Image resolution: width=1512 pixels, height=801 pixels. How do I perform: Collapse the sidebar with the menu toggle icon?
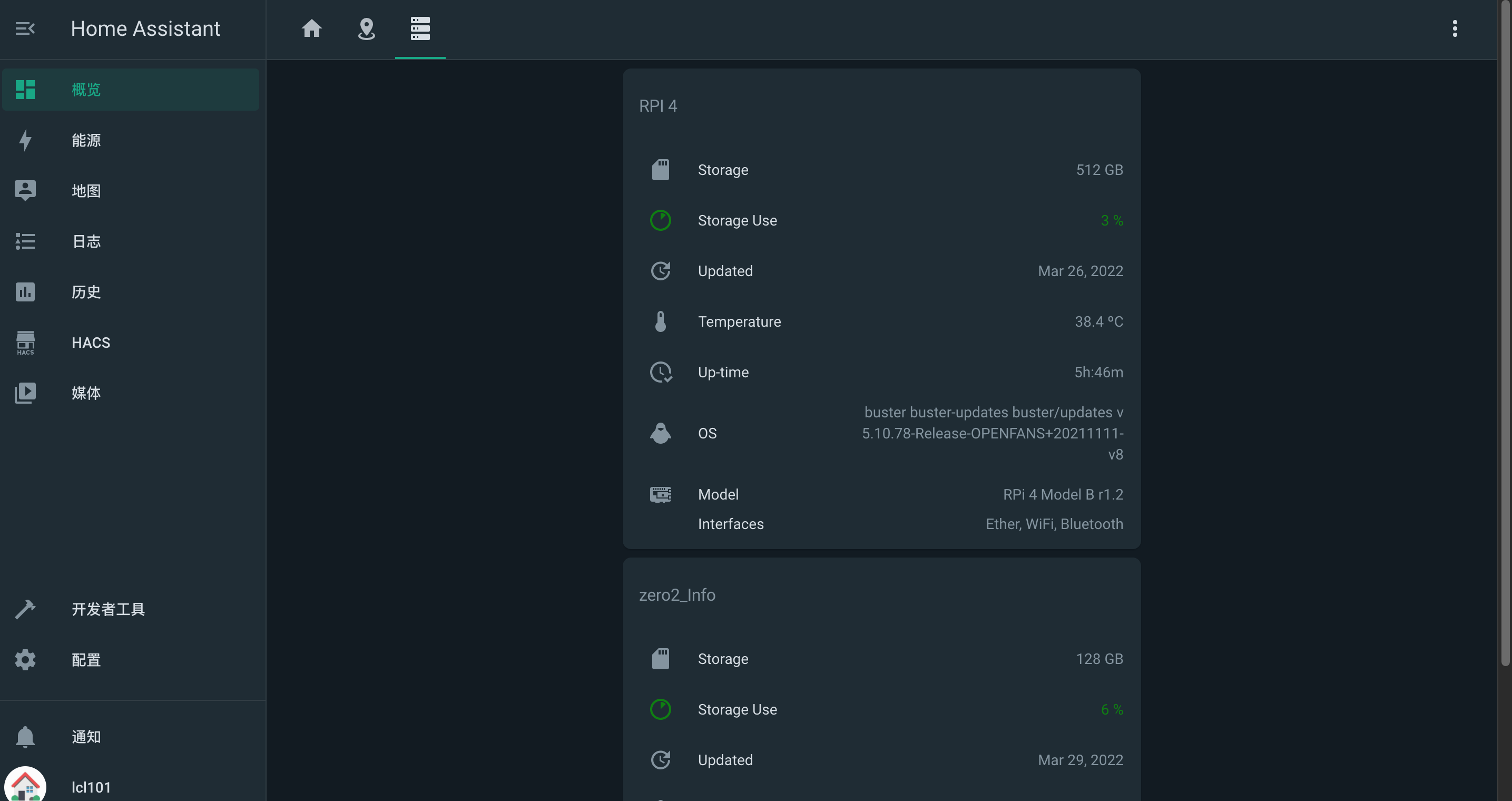(25, 28)
